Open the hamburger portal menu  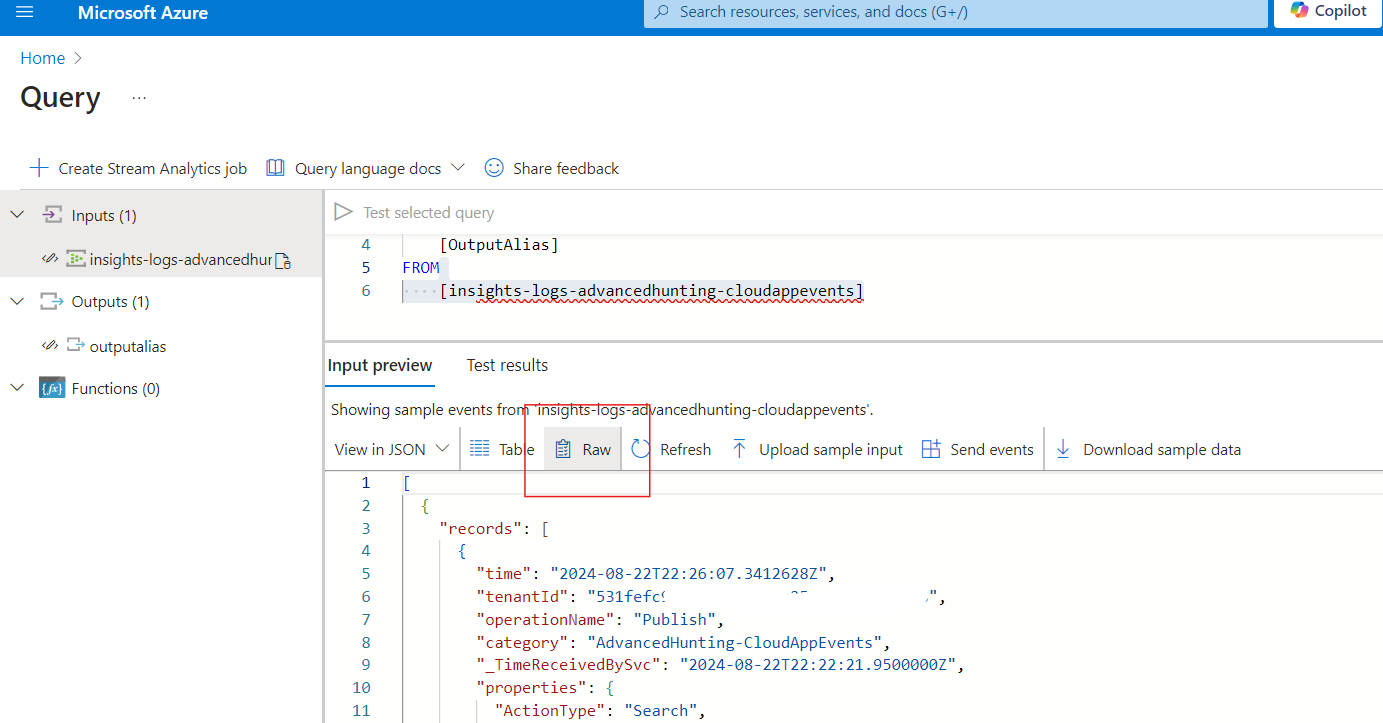tap(25, 12)
